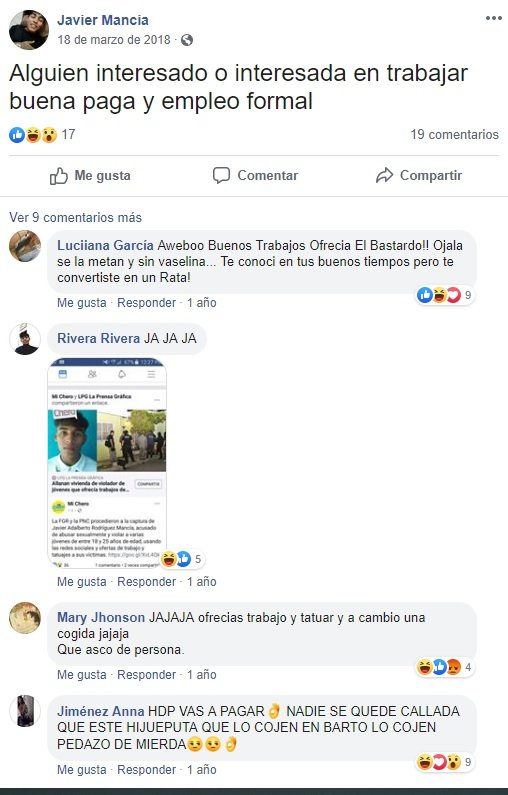
Task: Open the three-dots post options menu
Action: click(493, 18)
